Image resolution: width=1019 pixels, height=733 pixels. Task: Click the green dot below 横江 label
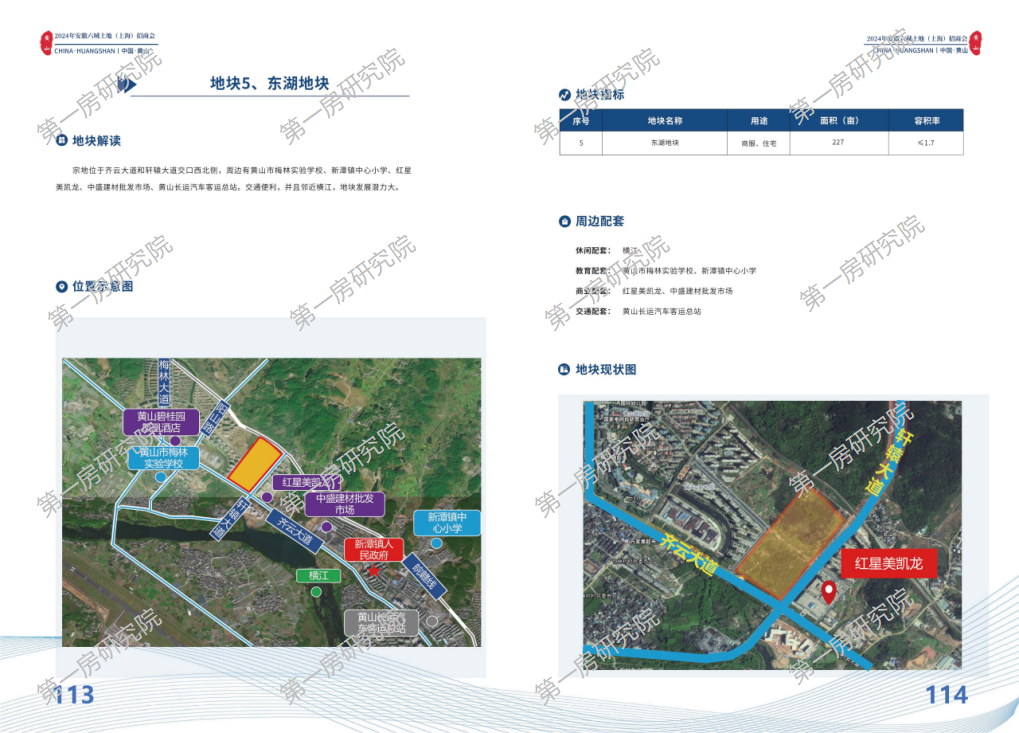[x=316, y=592]
